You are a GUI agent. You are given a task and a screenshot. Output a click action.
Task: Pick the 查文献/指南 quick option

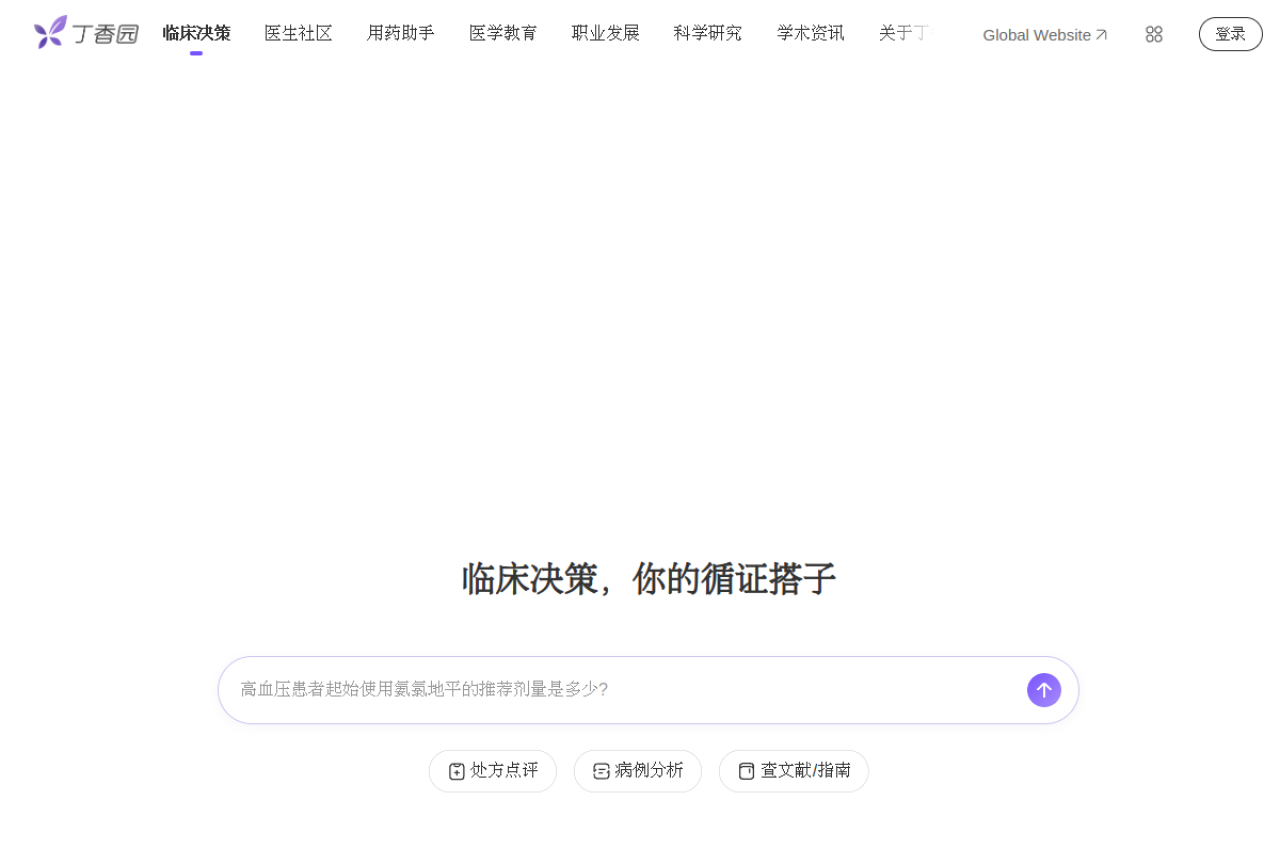coord(794,771)
